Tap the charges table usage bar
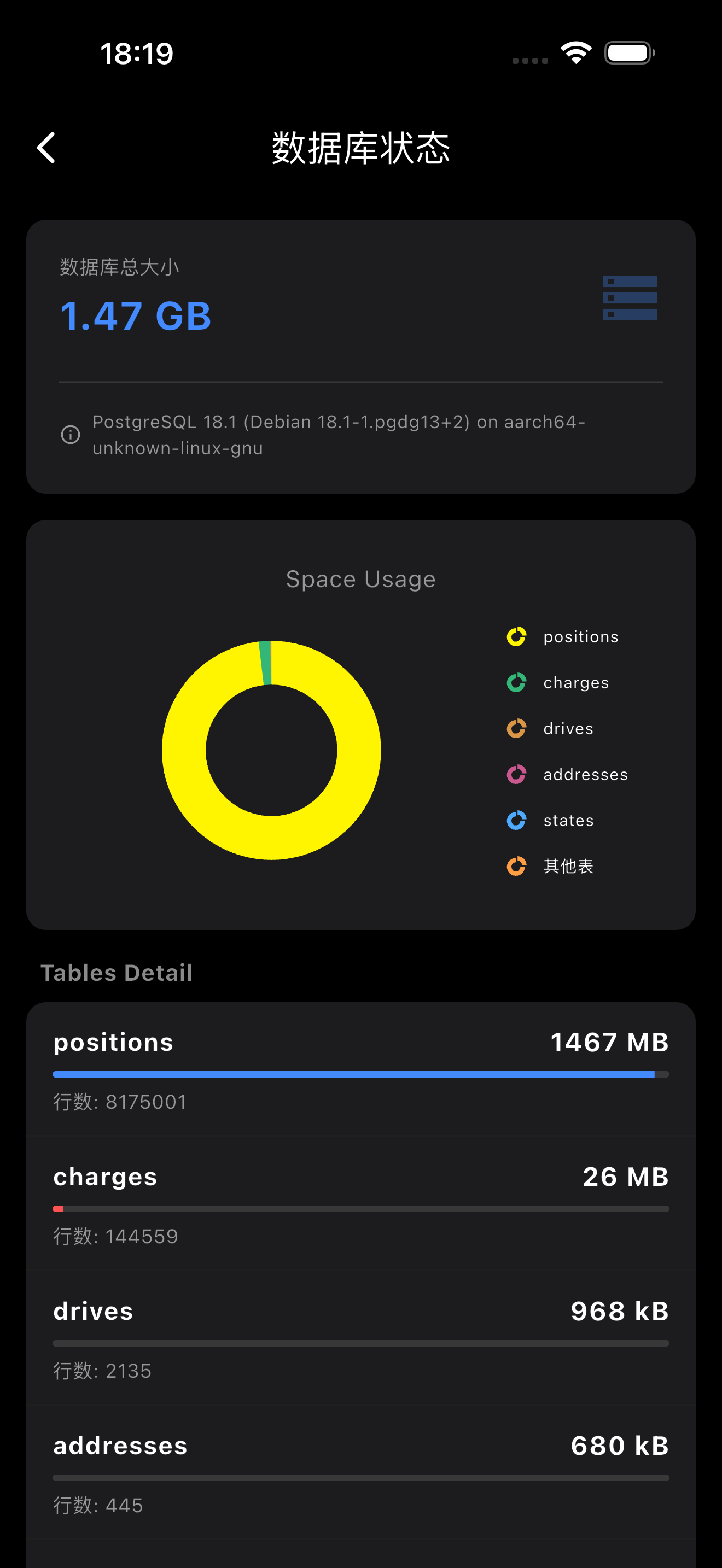Viewport: 722px width, 1568px height. click(360, 1209)
